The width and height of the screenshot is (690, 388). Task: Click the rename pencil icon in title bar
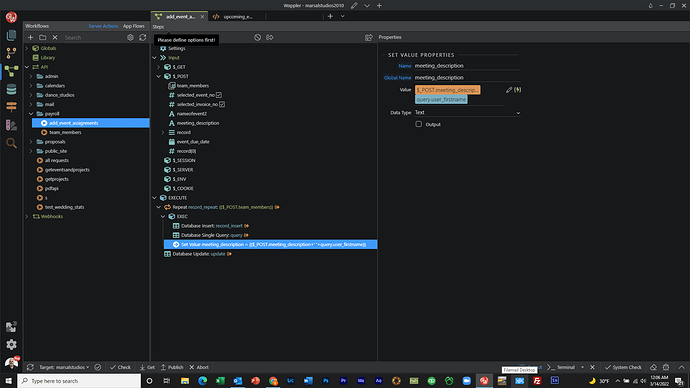click(x=354, y=5)
